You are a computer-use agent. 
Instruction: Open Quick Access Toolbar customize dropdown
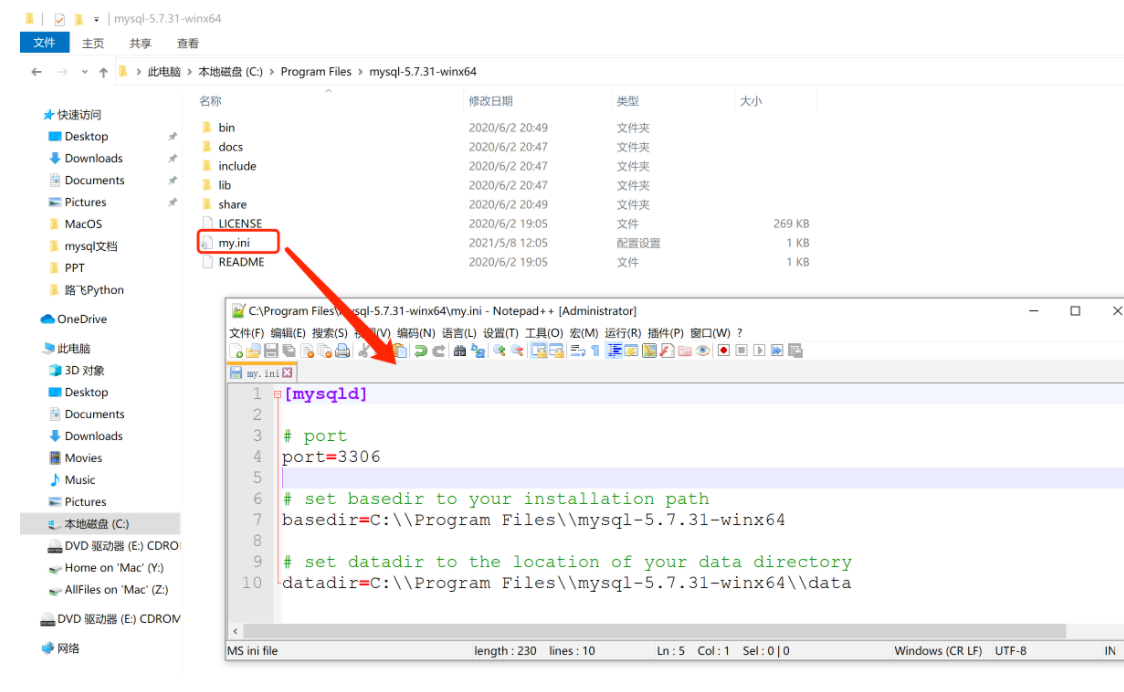pos(96,19)
